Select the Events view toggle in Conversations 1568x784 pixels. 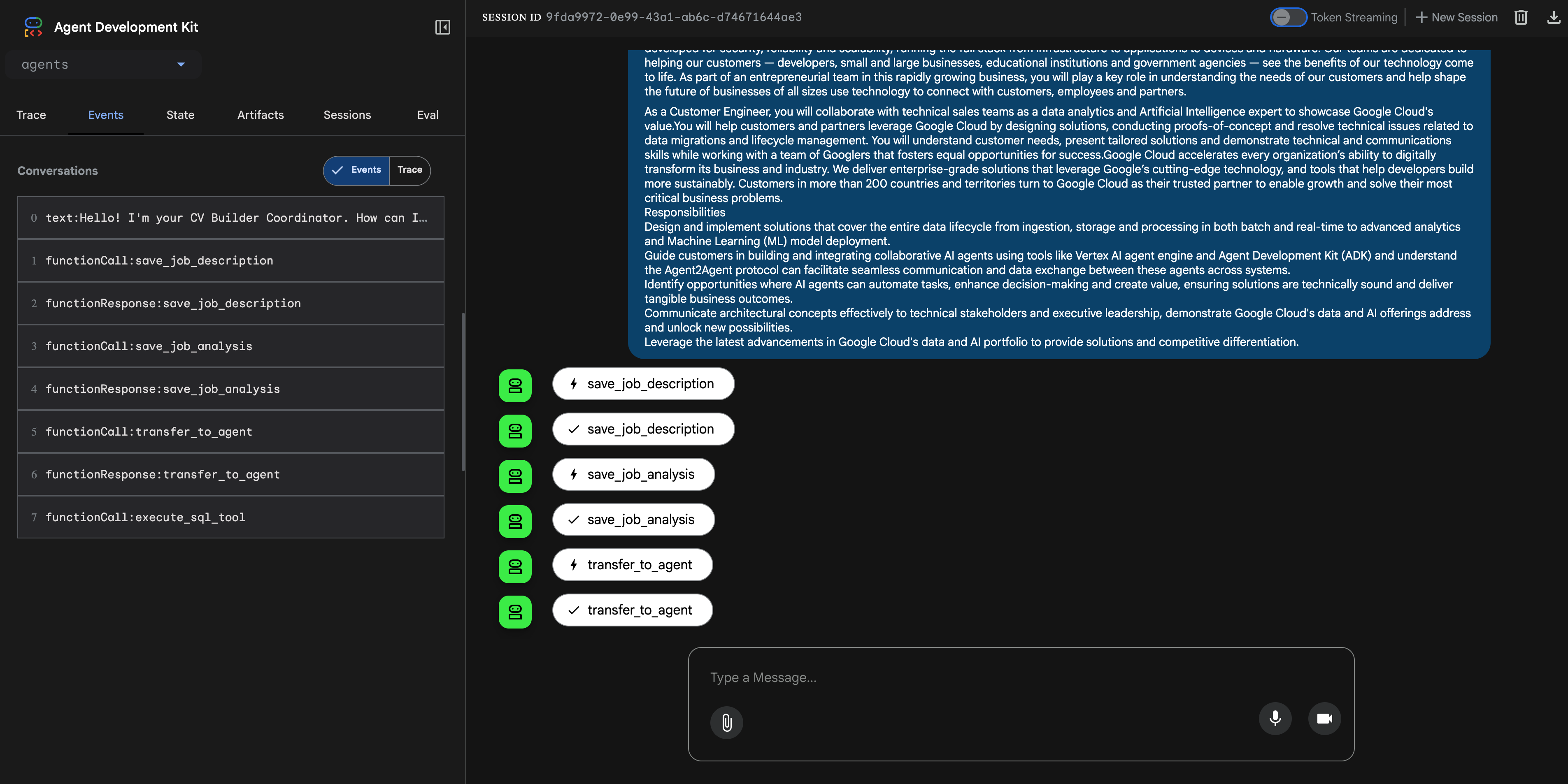coord(357,170)
